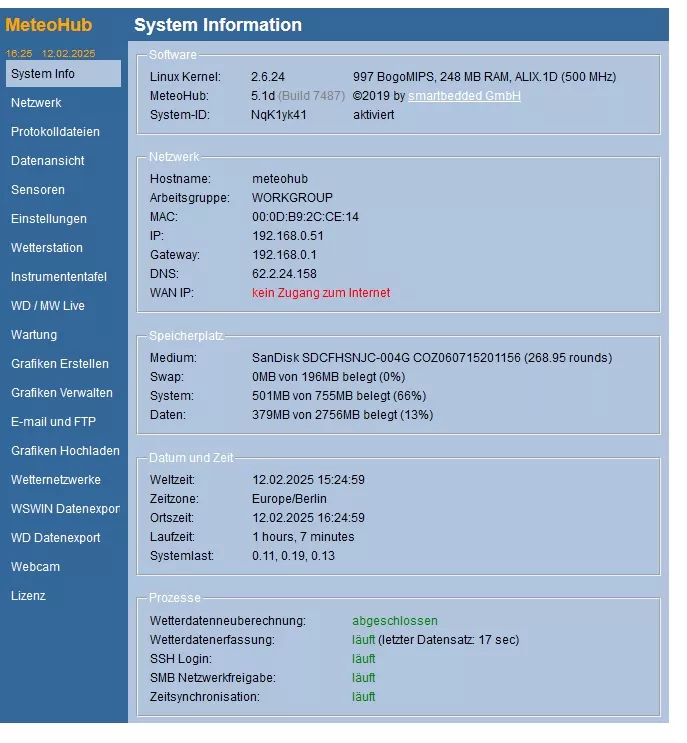Image resolution: width=687 pixels, height=743 pixels.
Task: Open the Sensoren page
Action: coord(38,190)
